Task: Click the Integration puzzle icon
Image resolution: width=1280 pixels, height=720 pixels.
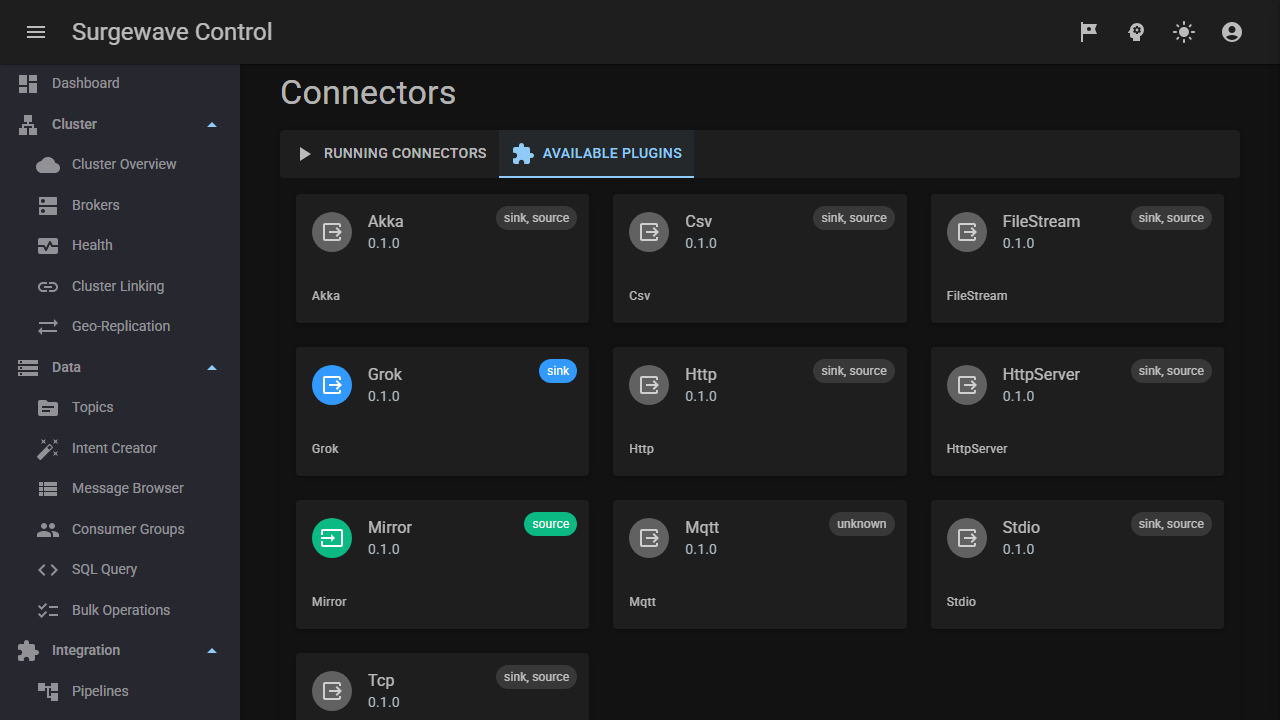Action: [28, 651]
